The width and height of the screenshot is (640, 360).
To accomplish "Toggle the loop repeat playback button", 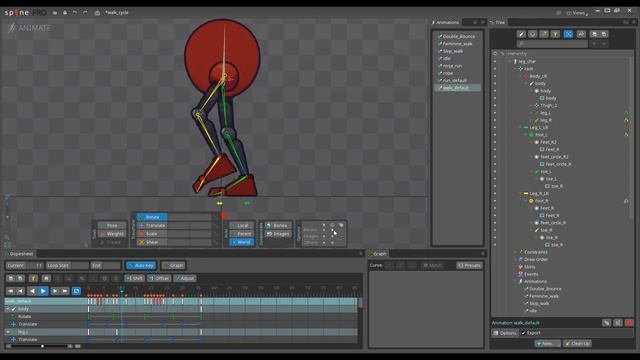I will tap(76, 291).
